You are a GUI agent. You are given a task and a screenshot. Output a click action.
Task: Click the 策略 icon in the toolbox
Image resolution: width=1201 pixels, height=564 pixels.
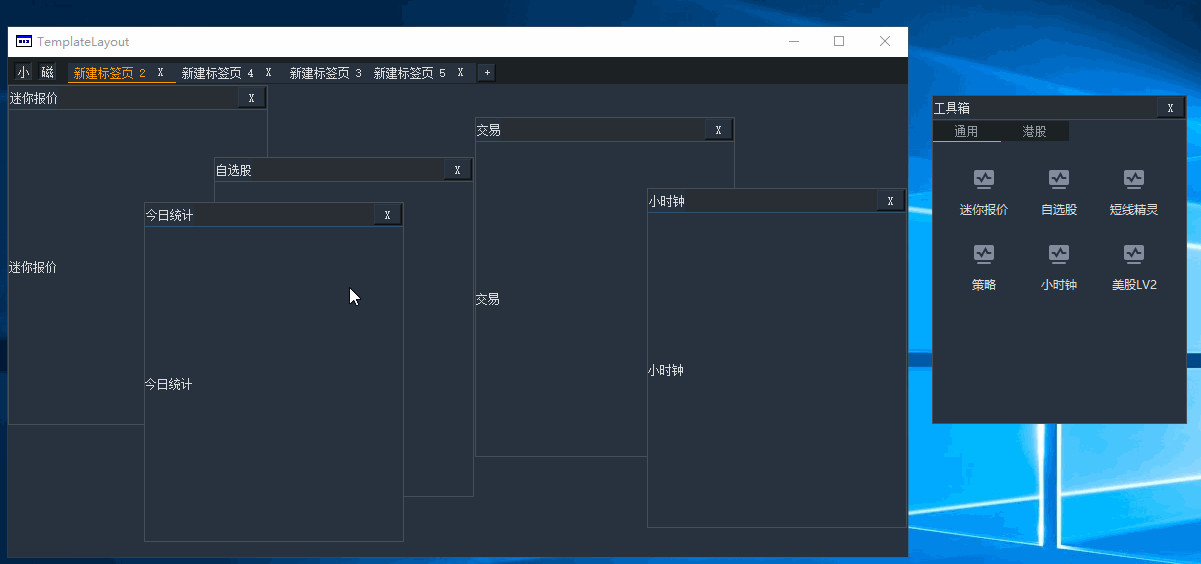point(984,254)
